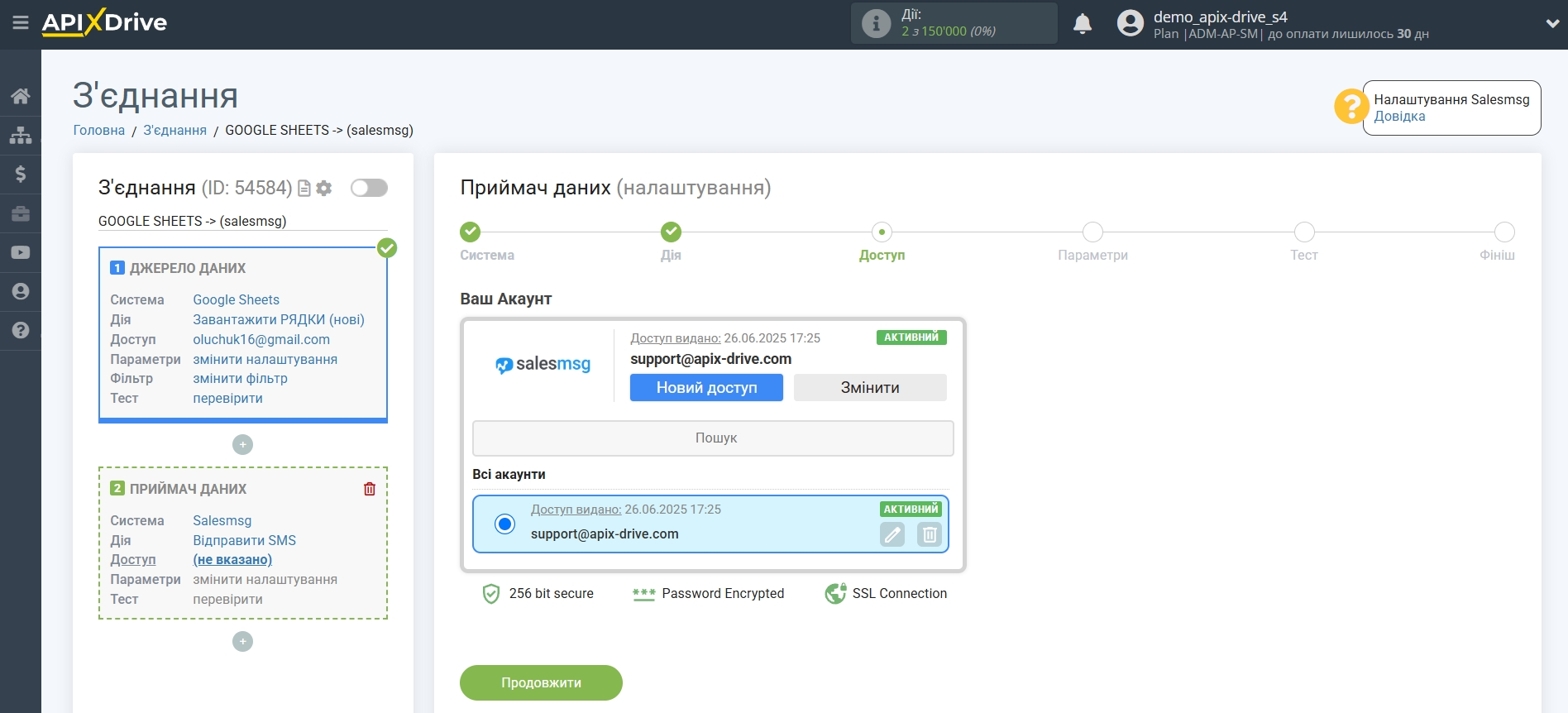The width and height of the screenshot is (1568, 713).
Task: Open Salesmsg system link
Action: pos(222,520)
